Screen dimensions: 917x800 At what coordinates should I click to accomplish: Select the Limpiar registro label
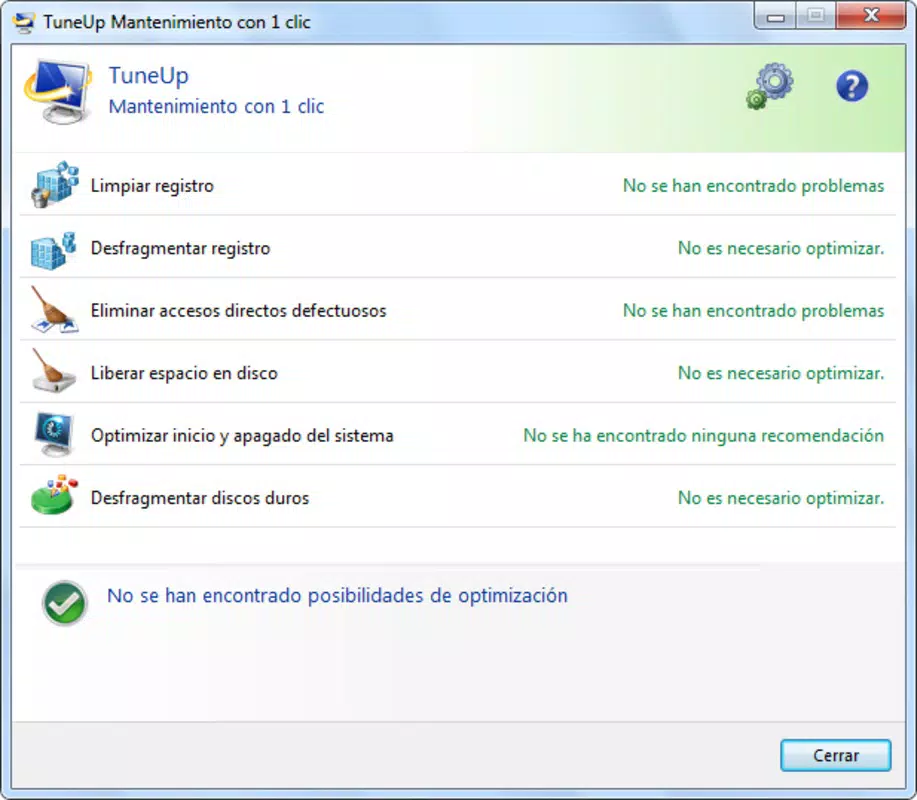tap(152, 186)
